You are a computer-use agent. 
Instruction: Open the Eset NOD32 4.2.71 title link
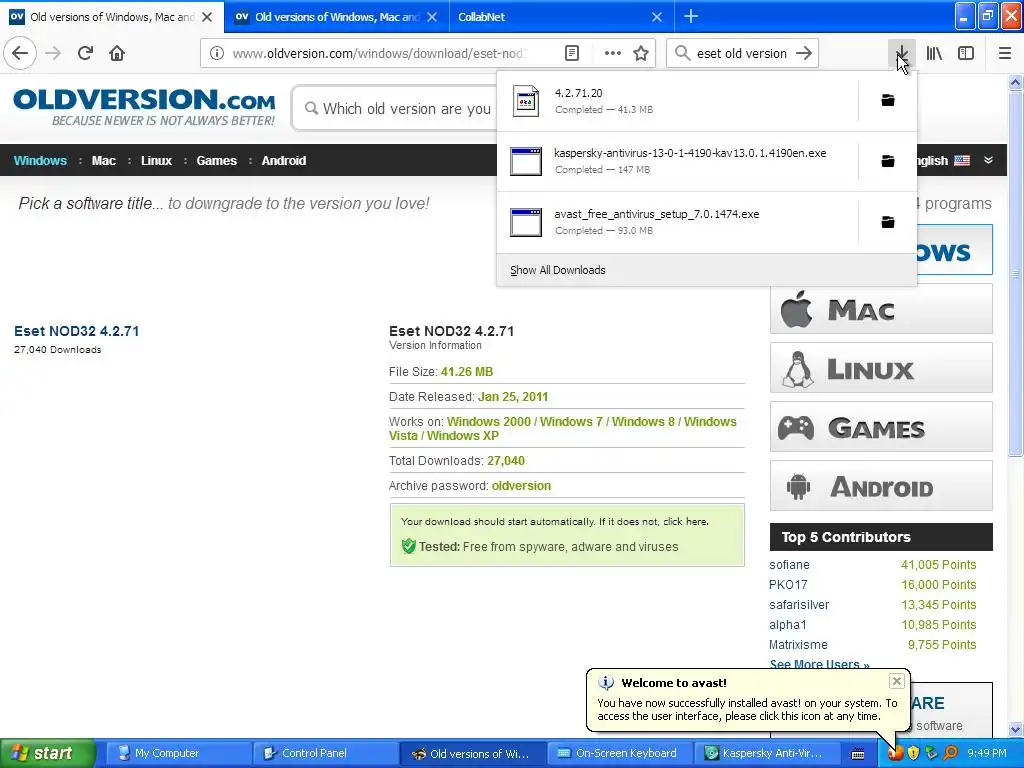point(76,331)
